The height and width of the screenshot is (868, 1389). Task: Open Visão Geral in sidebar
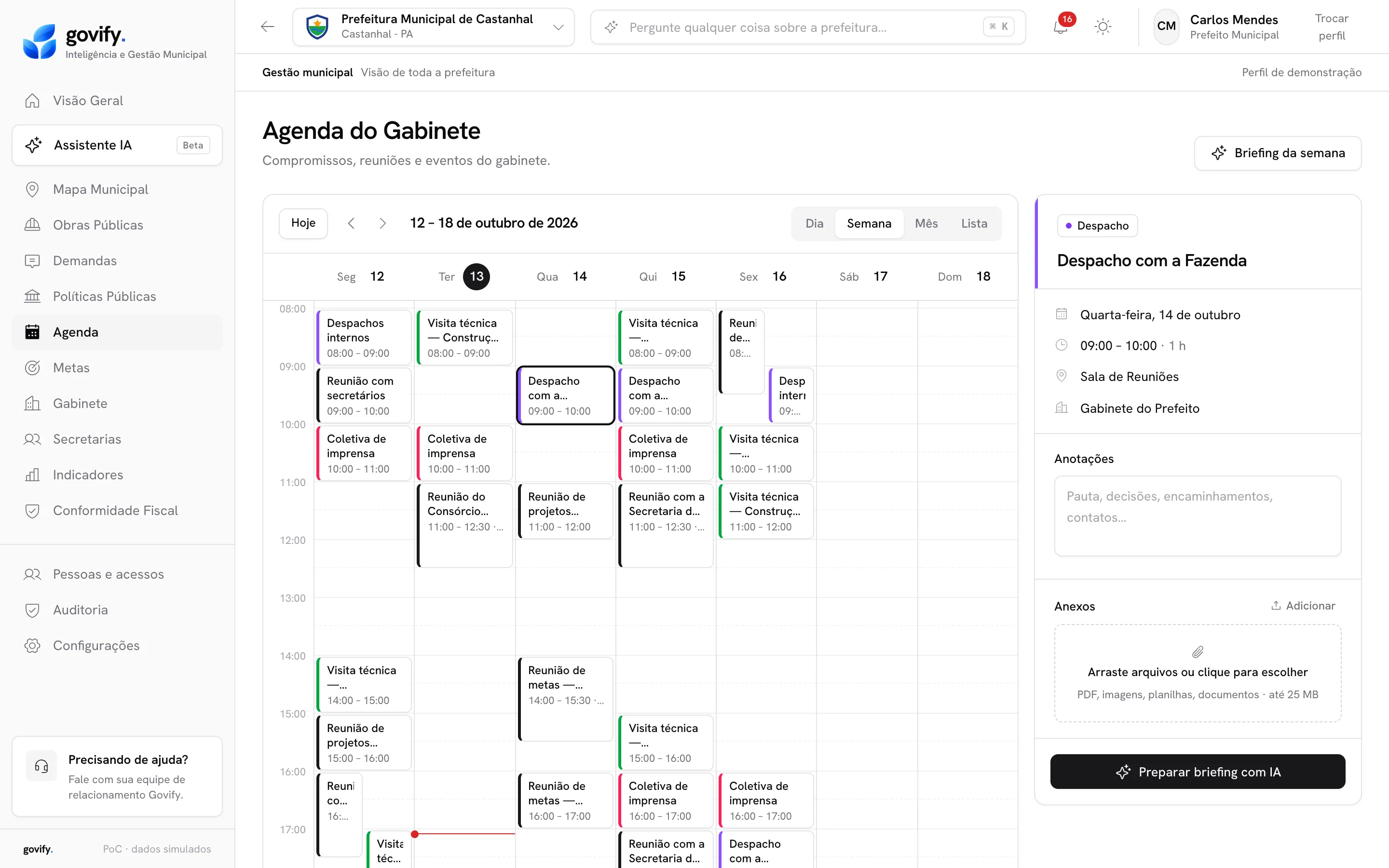[117, 100]
